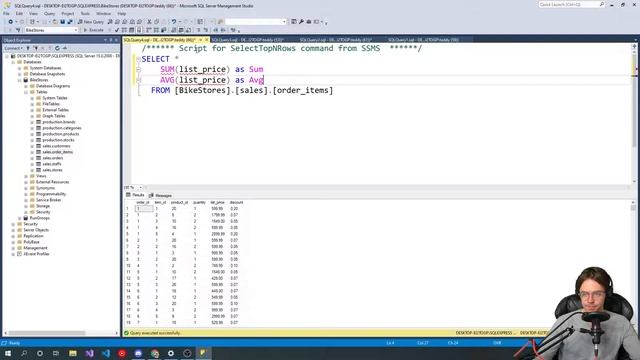Open the View menu
This screenshot has height=360, width=640.
click(33, 13)
